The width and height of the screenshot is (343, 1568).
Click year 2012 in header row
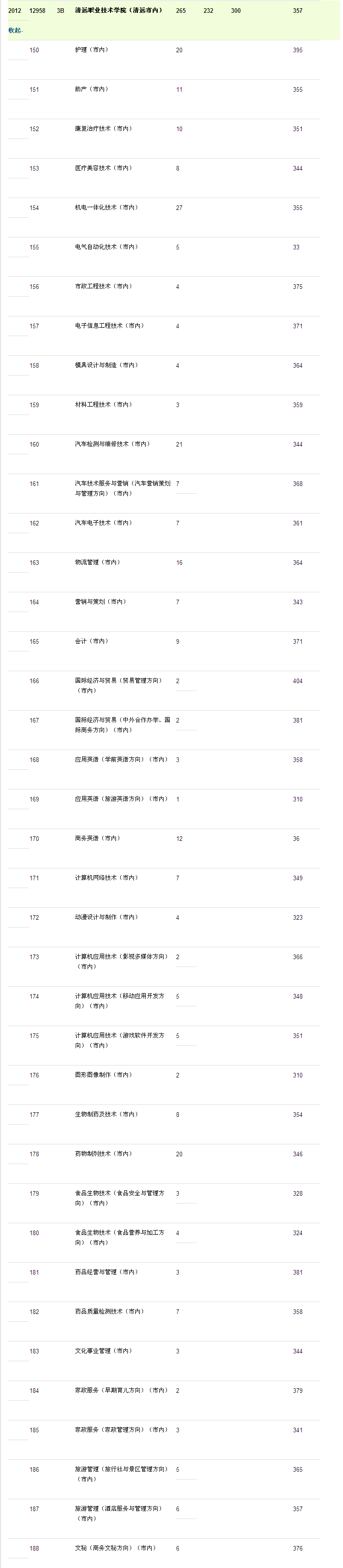15,11
